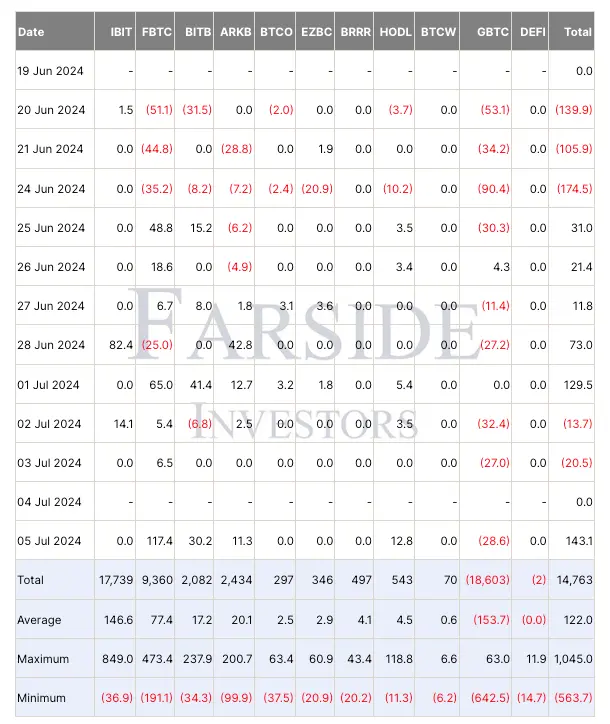610x724 pixels.
Task: Click the BTCW column header
Action: pyautogui.click(x=438, y=32)
